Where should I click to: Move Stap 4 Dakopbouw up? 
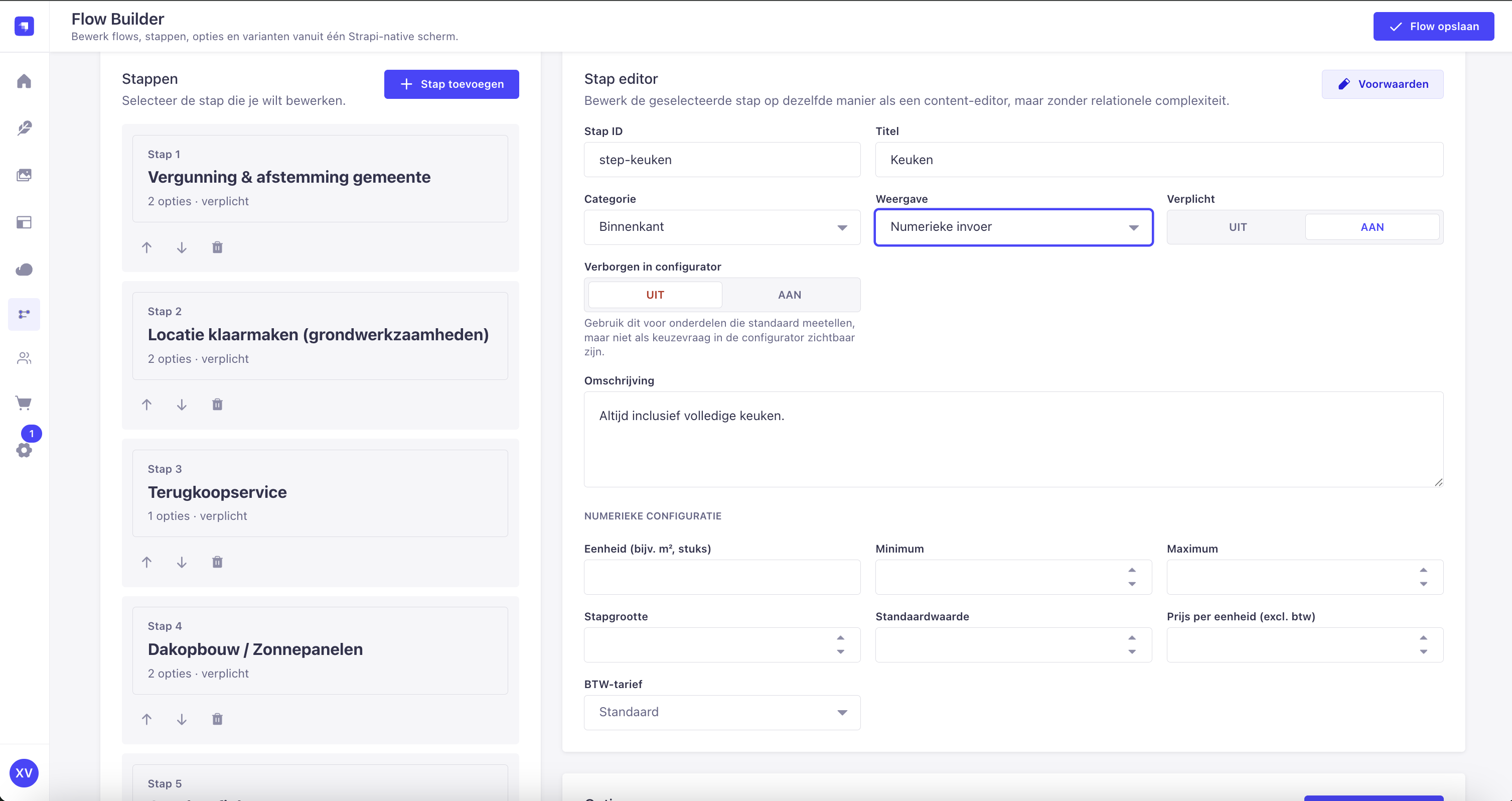147,719
